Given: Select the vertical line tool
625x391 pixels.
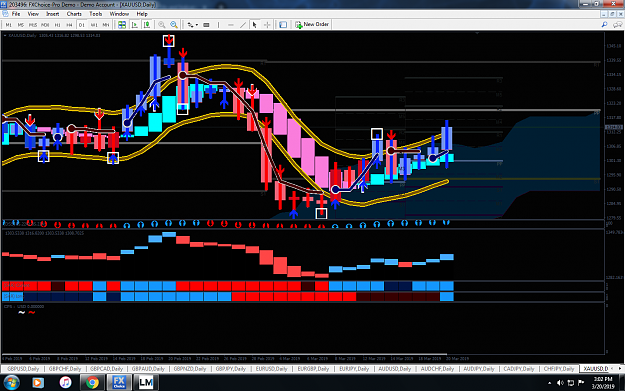Looking at the screenshot, I should 218,25.
